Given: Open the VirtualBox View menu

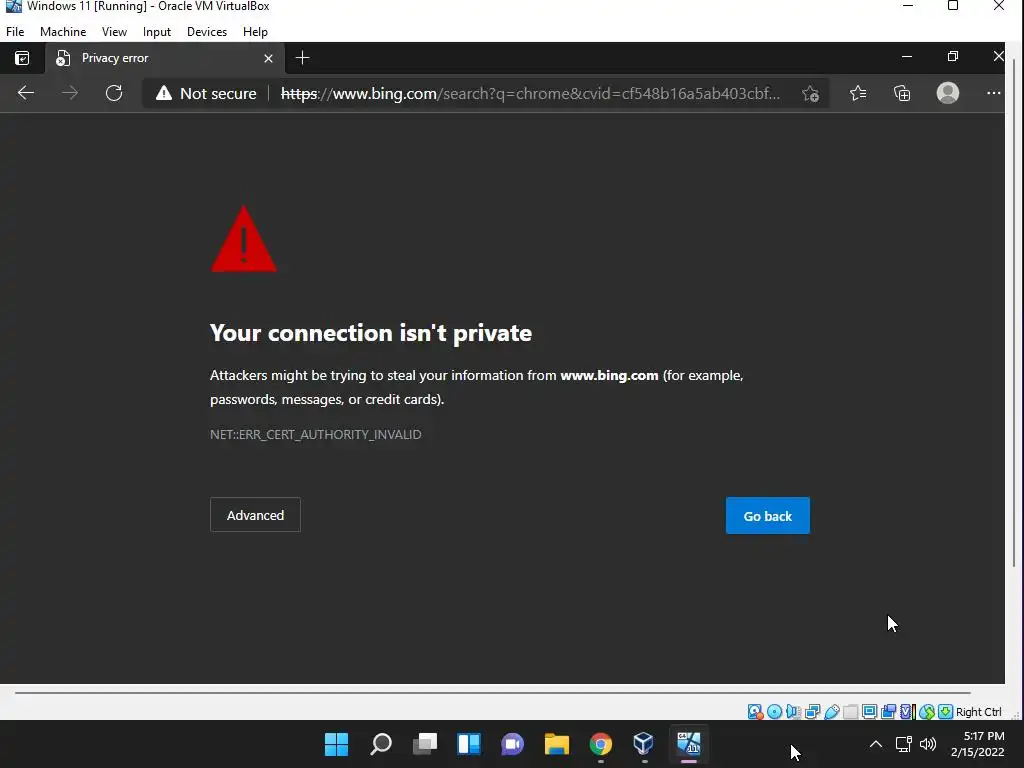Looking at the screenshot, I should click(114, 32).
